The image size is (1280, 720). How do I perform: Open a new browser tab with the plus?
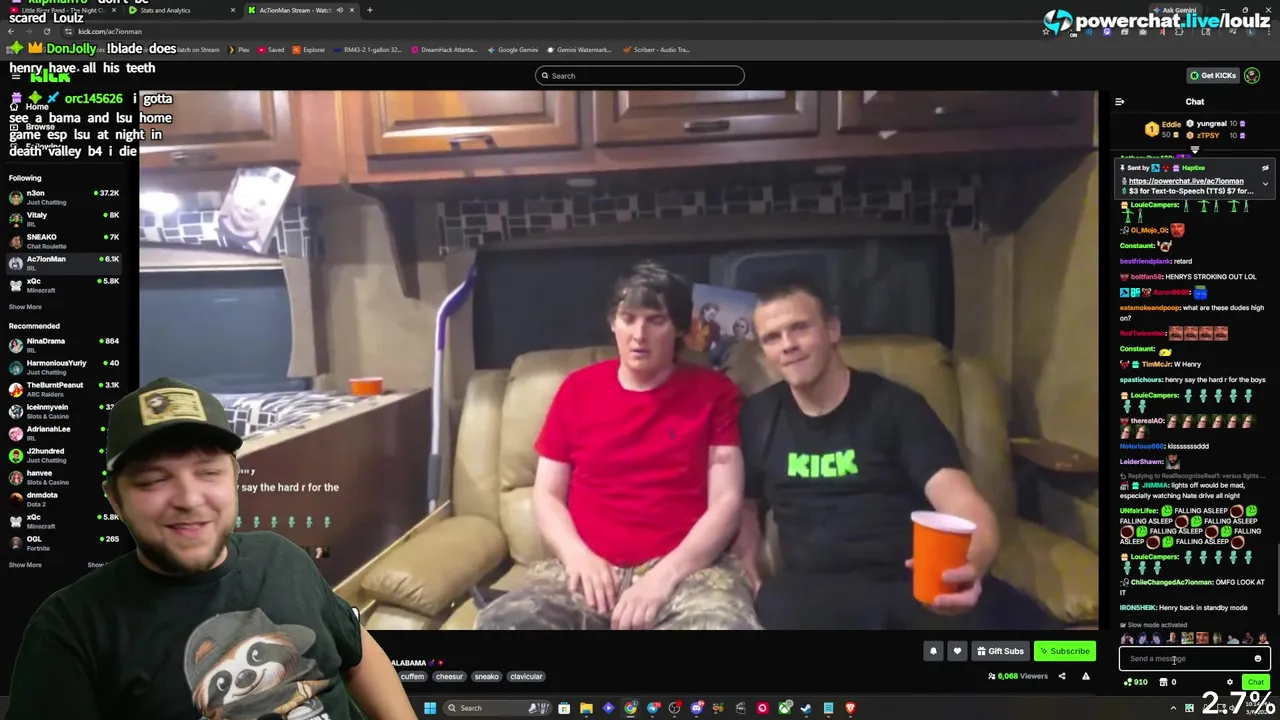(x=369, y=10)
